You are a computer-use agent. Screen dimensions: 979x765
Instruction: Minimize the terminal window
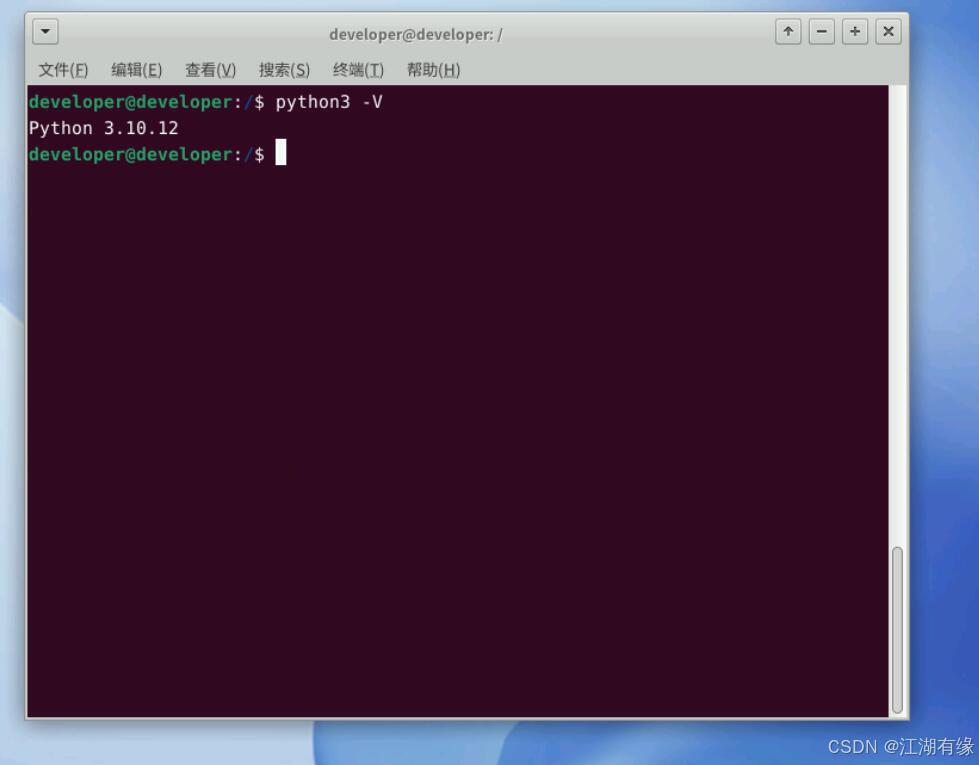point(822,31)
